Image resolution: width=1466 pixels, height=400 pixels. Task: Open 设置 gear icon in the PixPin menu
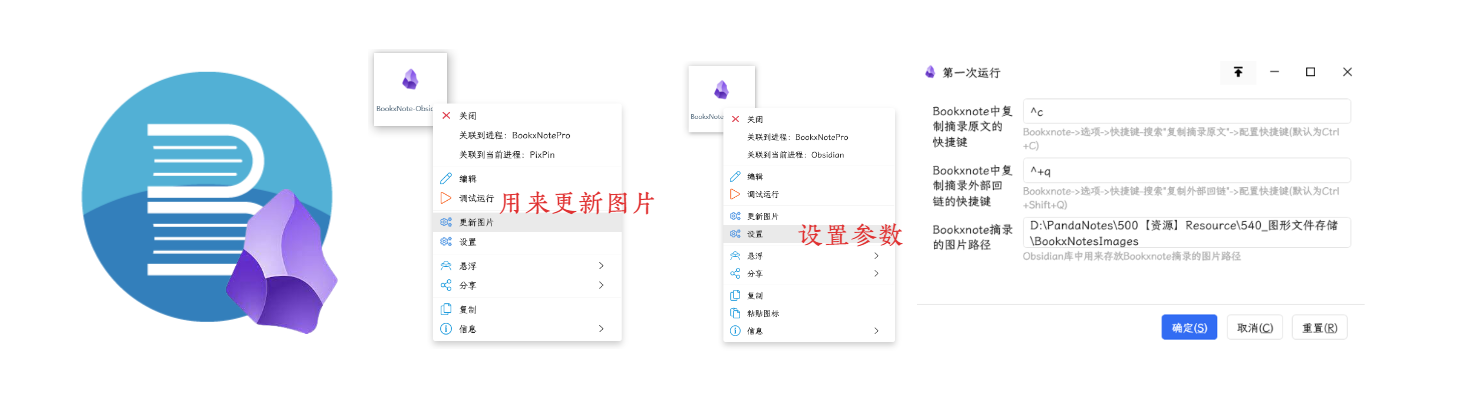pyautogui.click(x=446, y=242)
